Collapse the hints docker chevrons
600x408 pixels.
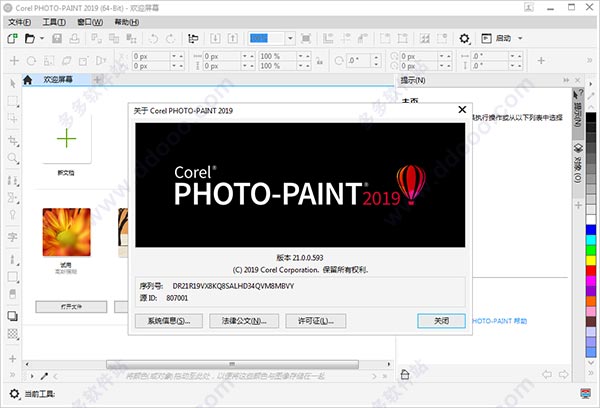tap(566, 80)
